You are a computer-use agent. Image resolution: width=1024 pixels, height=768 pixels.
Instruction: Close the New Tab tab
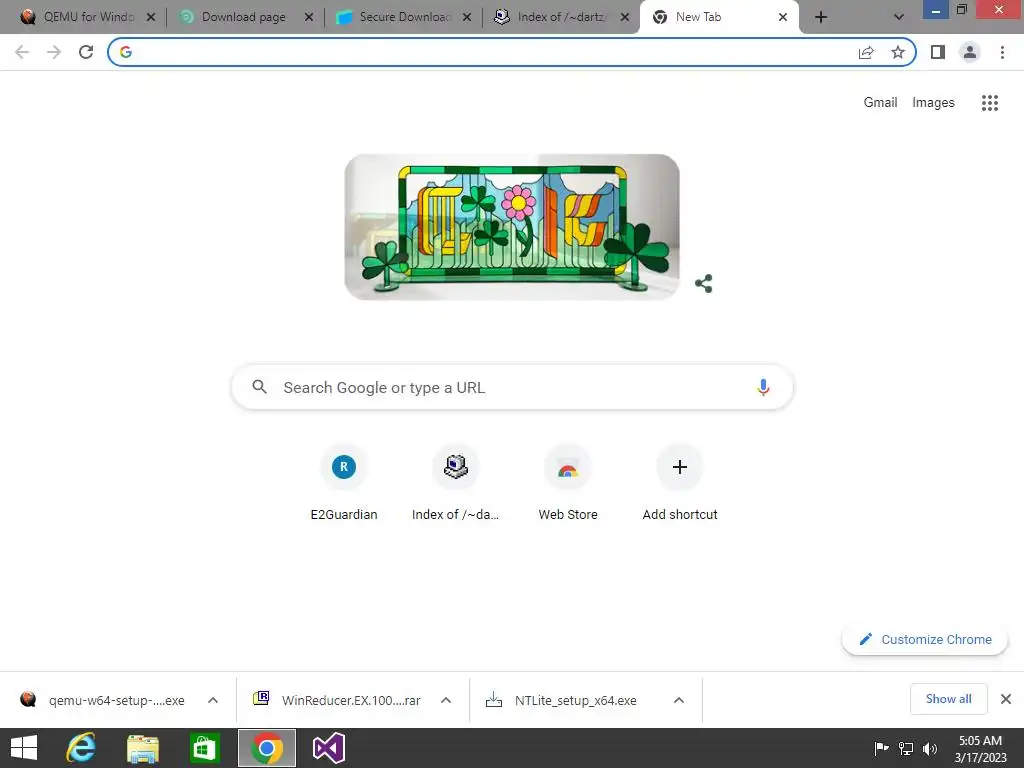(x=783, y=17)
